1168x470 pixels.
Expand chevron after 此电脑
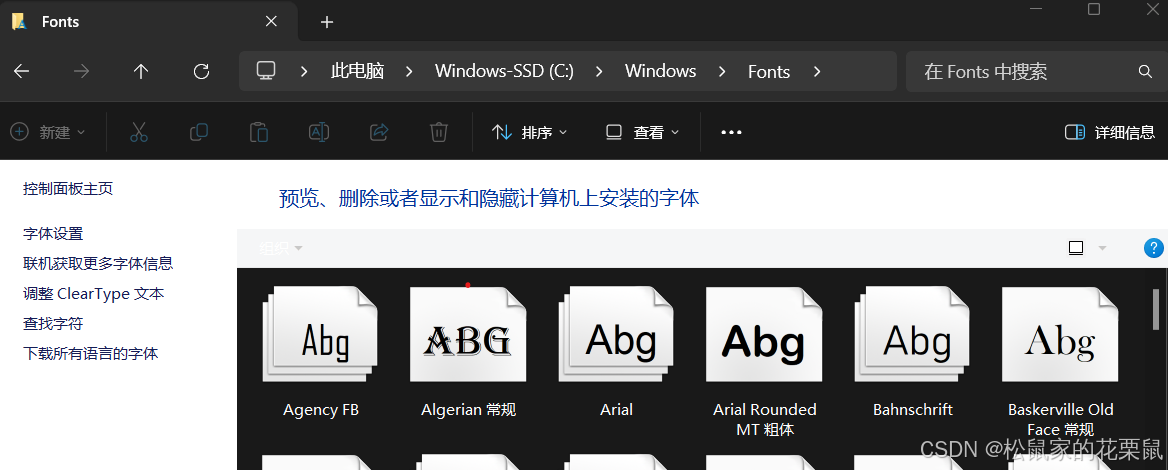pos(409,72)
